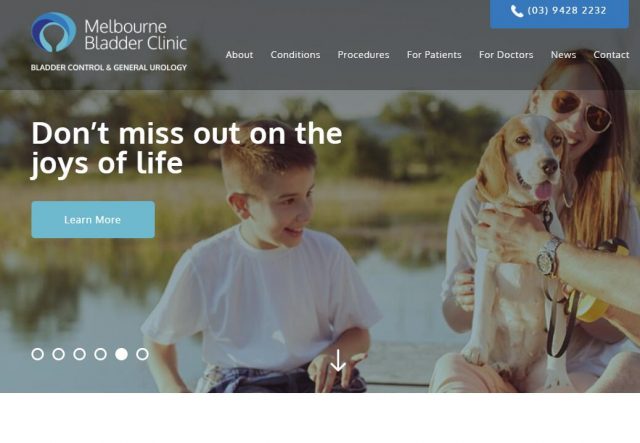Select the sixth slider dot
640x443 pixels.
coord(142,354)
